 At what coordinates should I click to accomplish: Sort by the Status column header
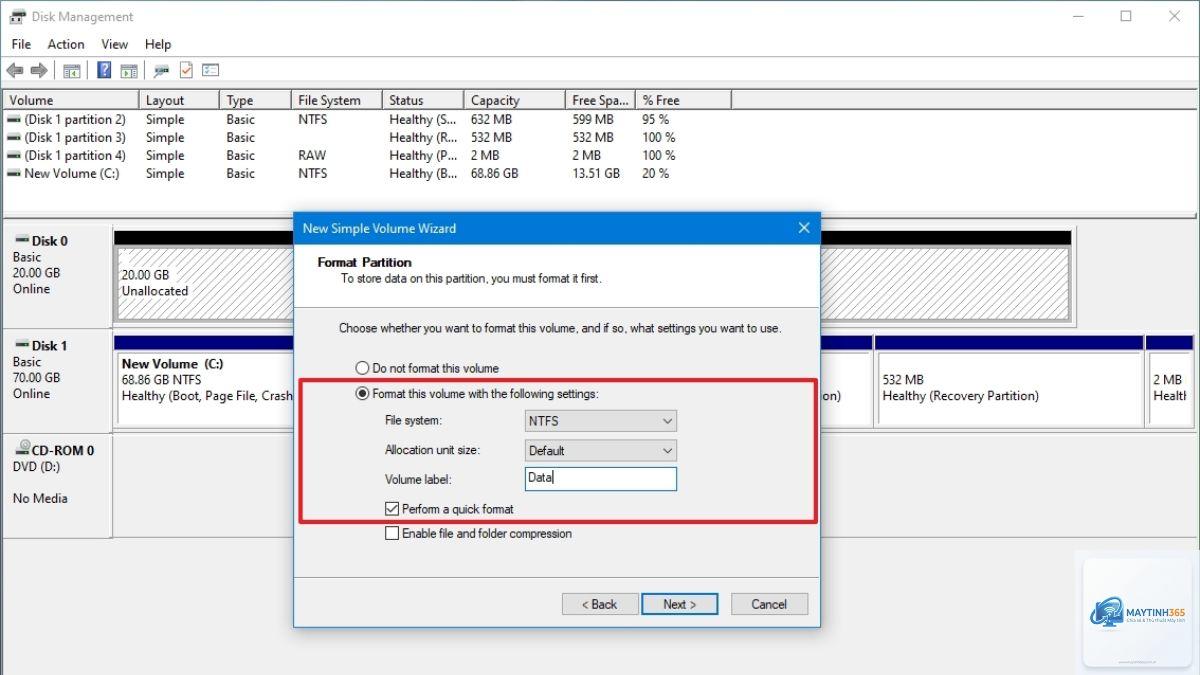click(x=423, y=100)
